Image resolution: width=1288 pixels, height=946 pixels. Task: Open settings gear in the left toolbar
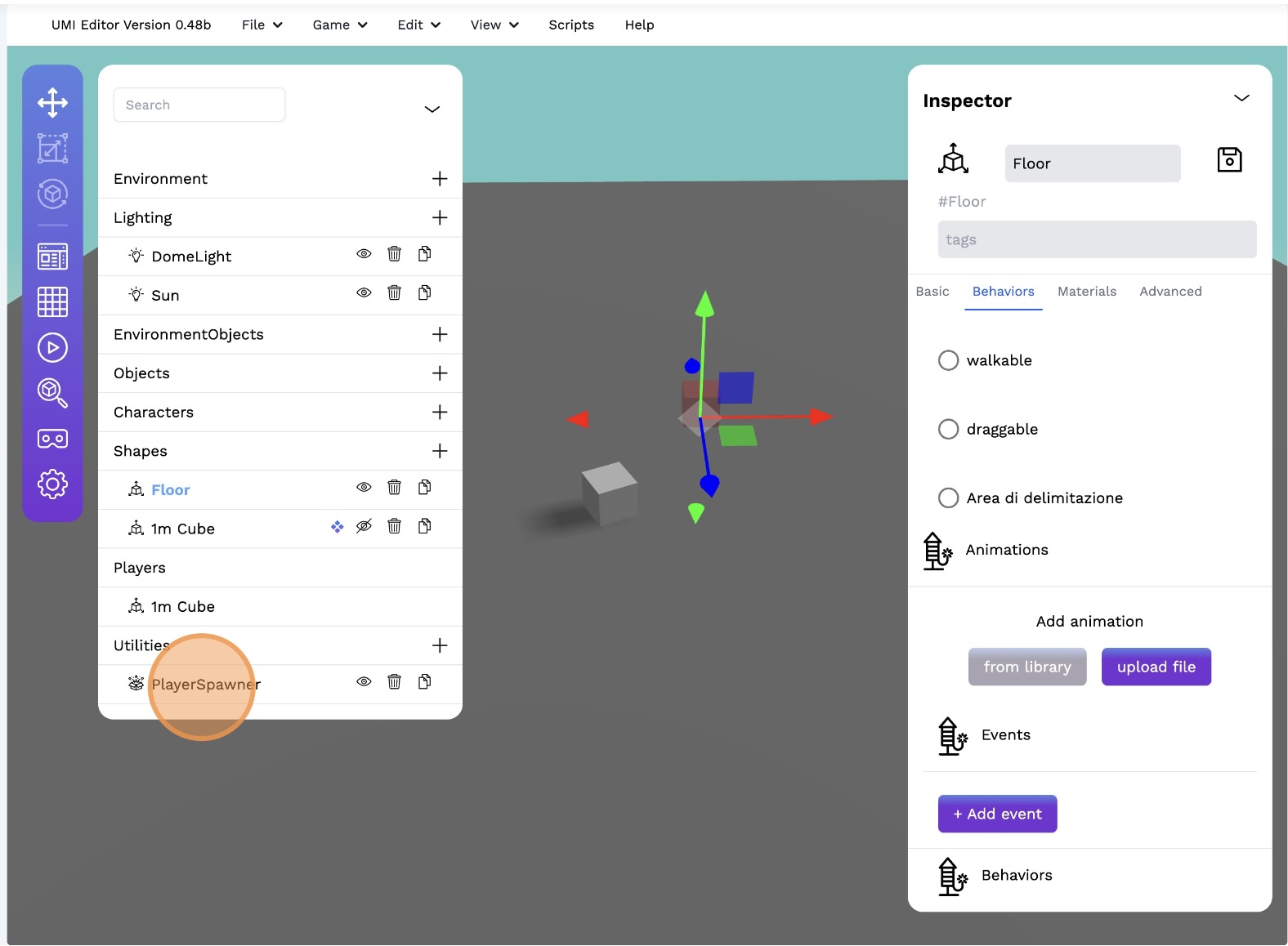[52, 484]
